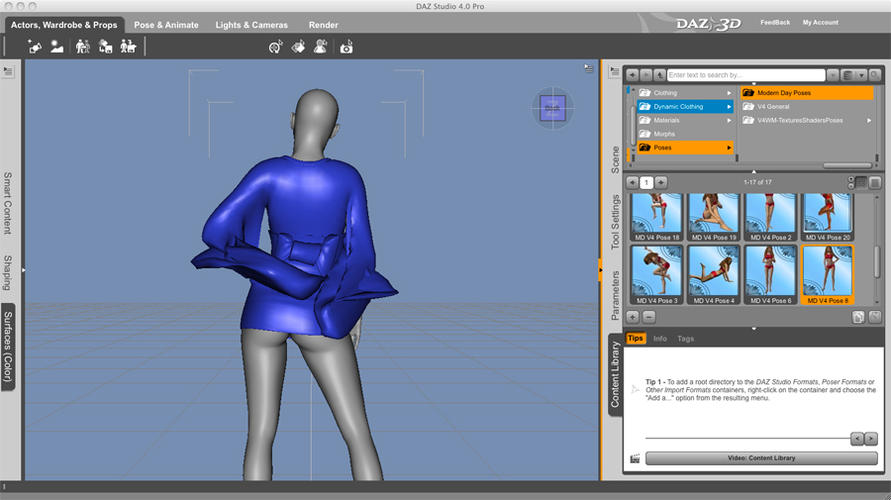This screenshot has height=500, width=891.
Task: Click the magnifier search icon
Action: coord(875,75)
